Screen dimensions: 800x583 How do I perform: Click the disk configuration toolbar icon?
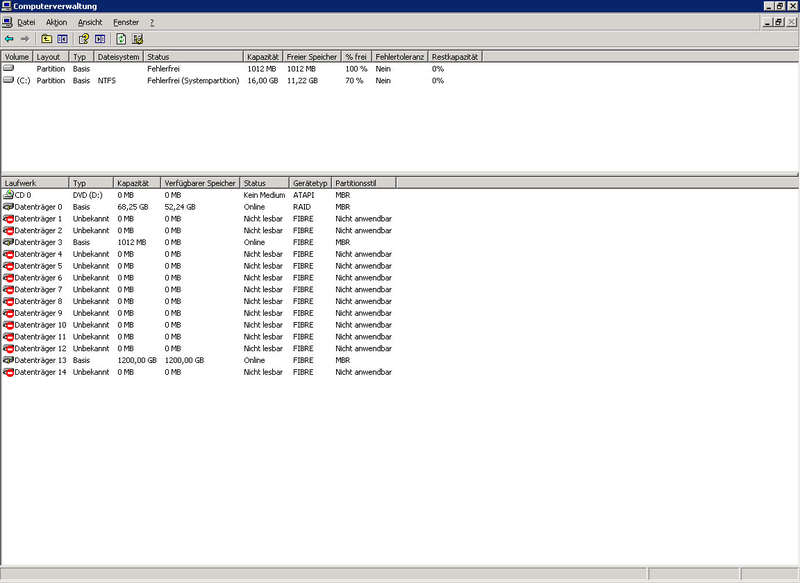(x=138, y=39)
